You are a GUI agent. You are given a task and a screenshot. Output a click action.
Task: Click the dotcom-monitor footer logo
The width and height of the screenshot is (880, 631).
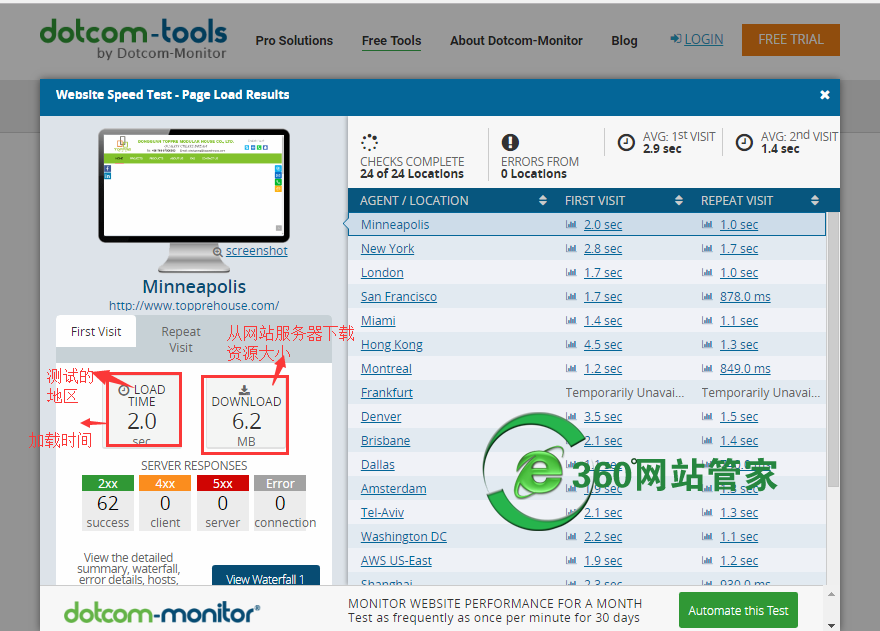tap(162, 612)
